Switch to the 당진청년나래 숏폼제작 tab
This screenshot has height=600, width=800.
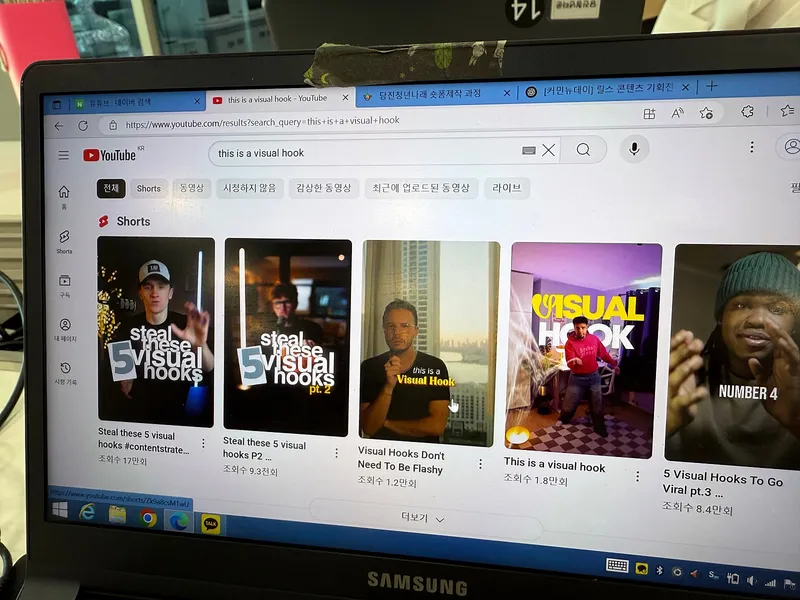(430, 94)
